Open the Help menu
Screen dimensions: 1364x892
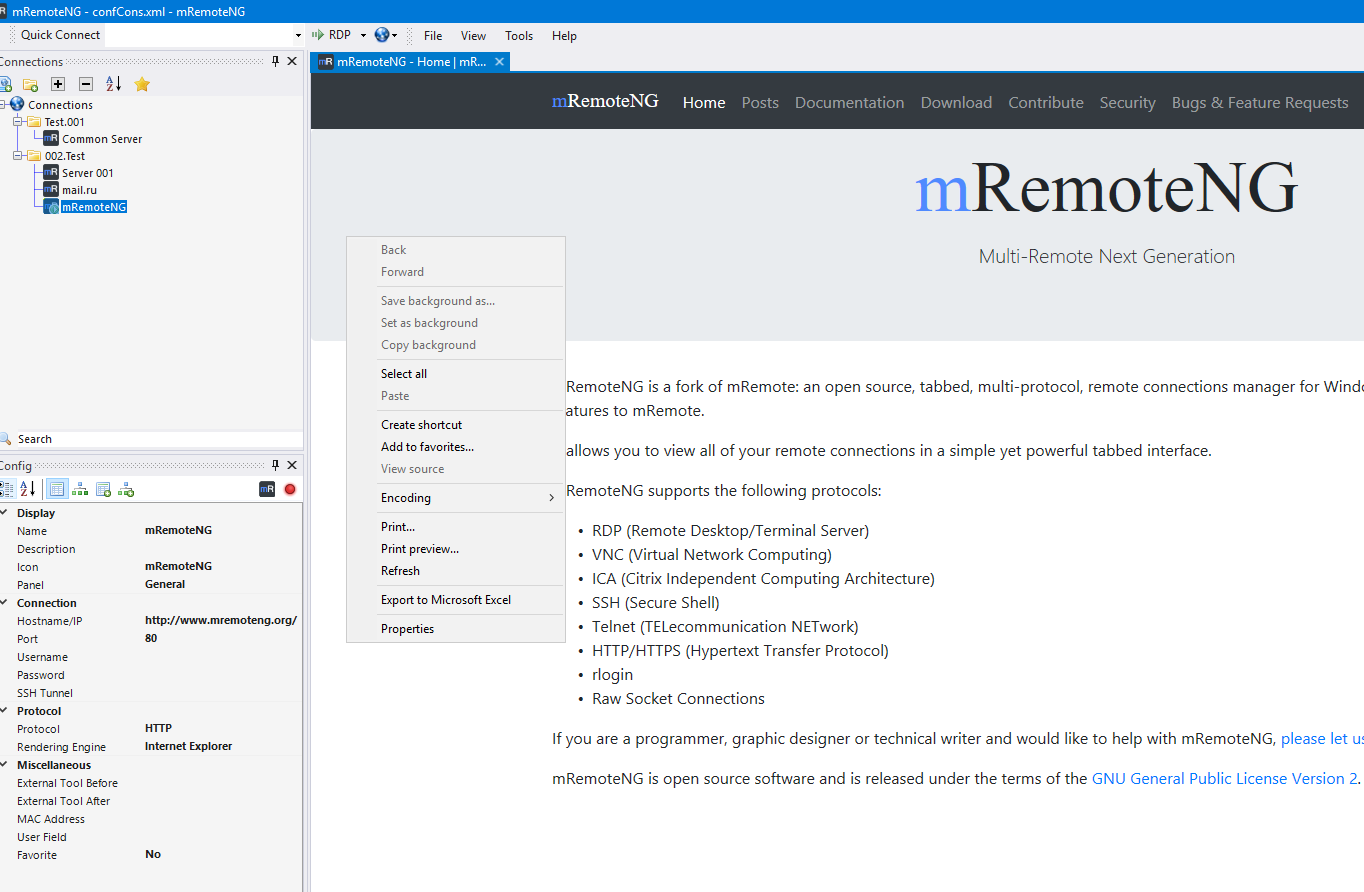pos(564,35)
